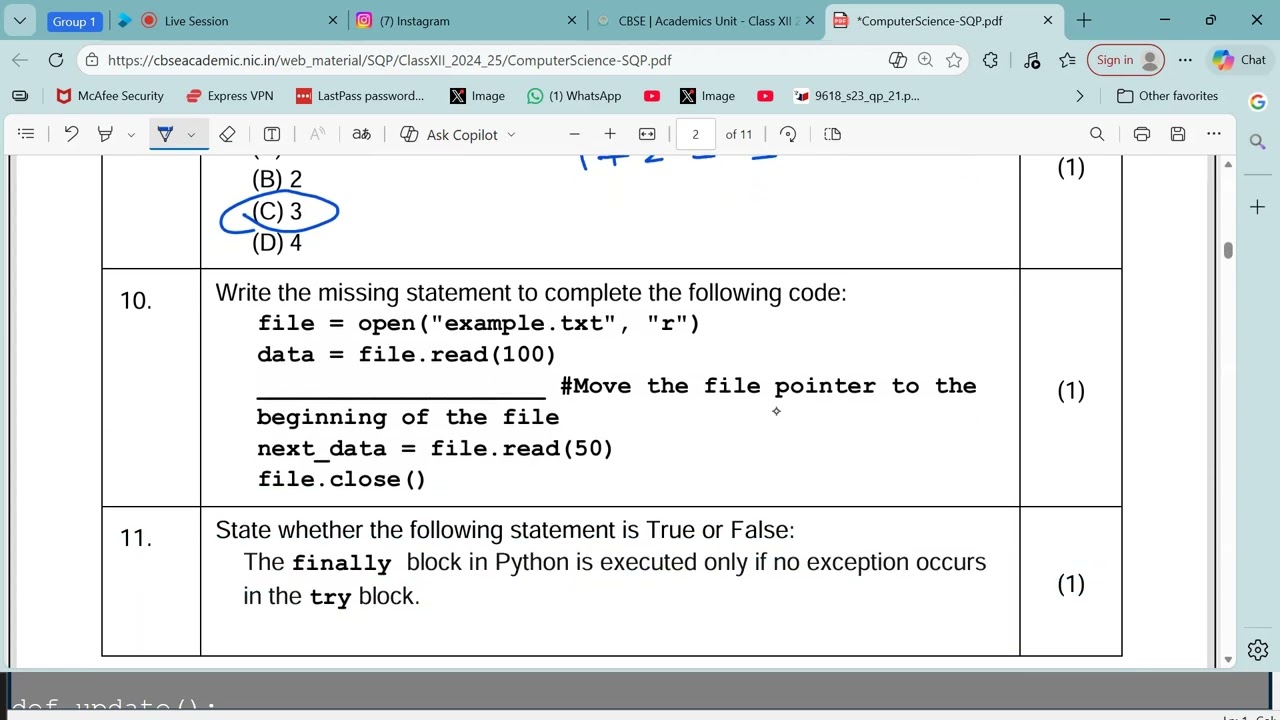Click the Group 1 tab group label

(74, 21)
